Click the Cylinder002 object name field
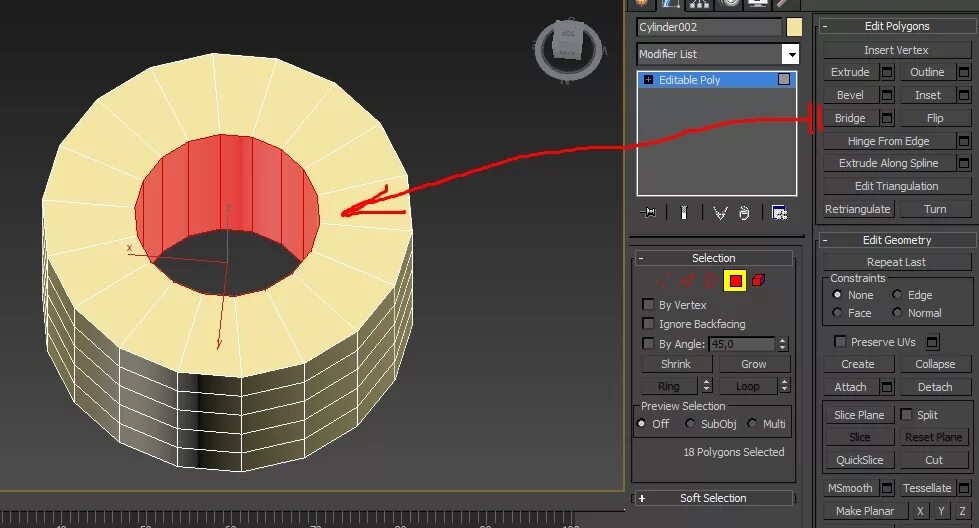This screenshot has height=528, width=979. coord(709,27)
